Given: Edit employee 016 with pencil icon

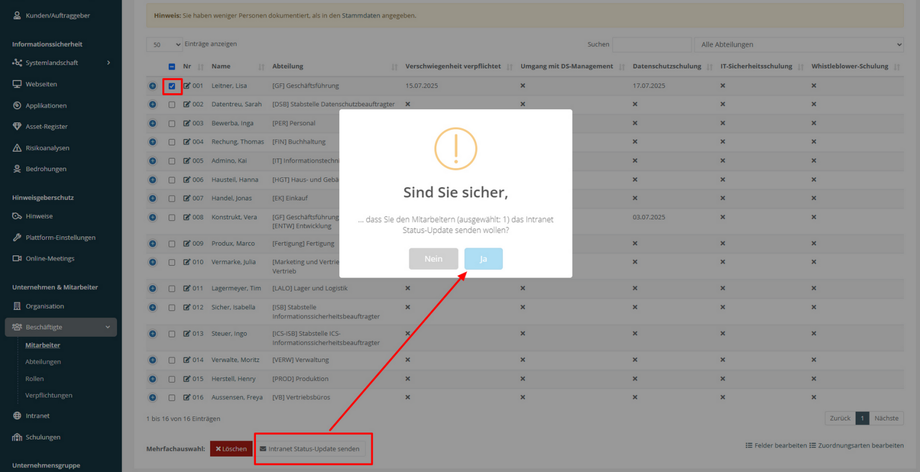Looking at the screenshot, I should (x=187, y=397).
